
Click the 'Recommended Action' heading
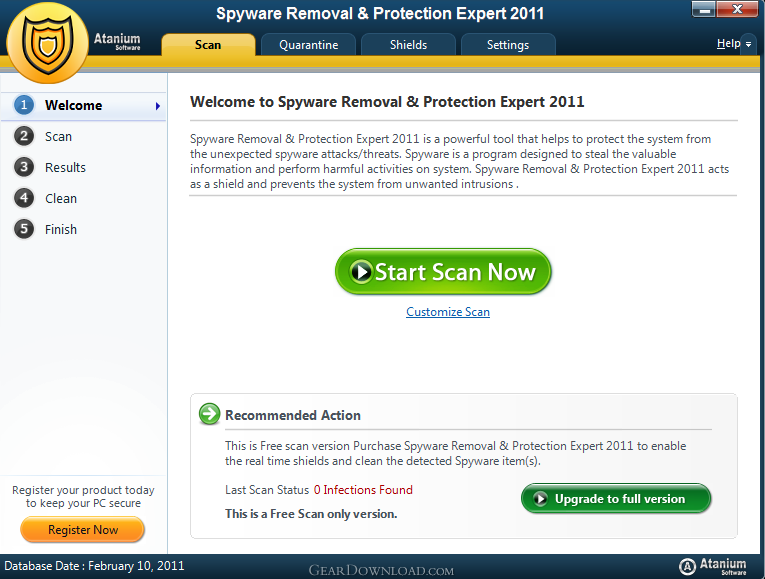293,415
